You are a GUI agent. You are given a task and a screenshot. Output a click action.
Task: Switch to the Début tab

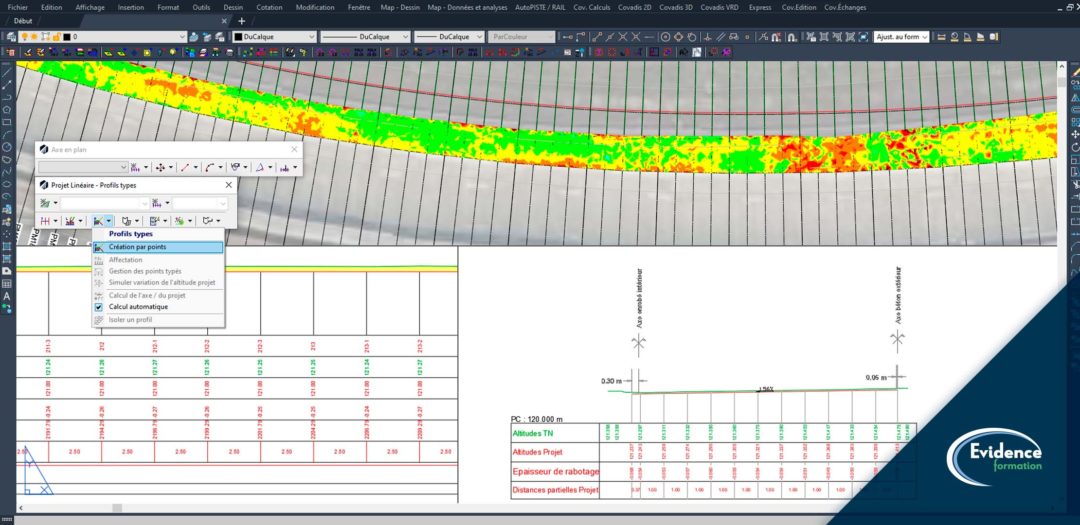[x=23, y=21]
